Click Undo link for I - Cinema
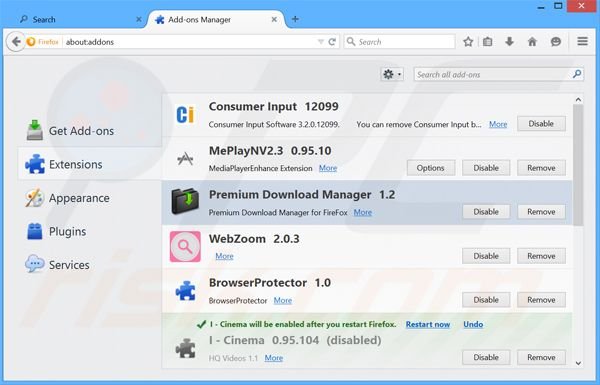Viewport: 600px width, 385px height. 473,325
